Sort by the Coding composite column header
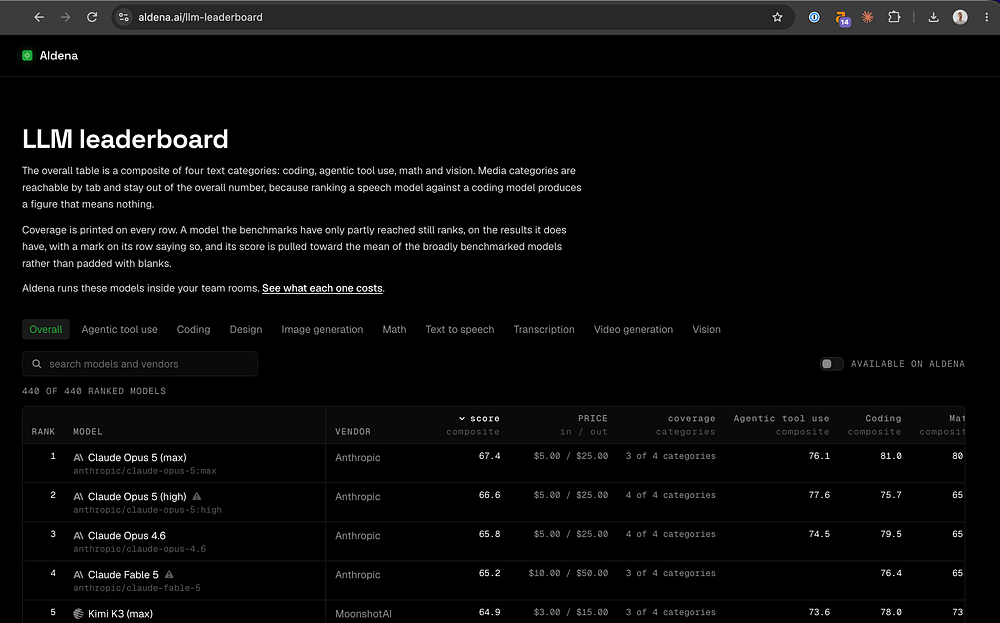 874,425
